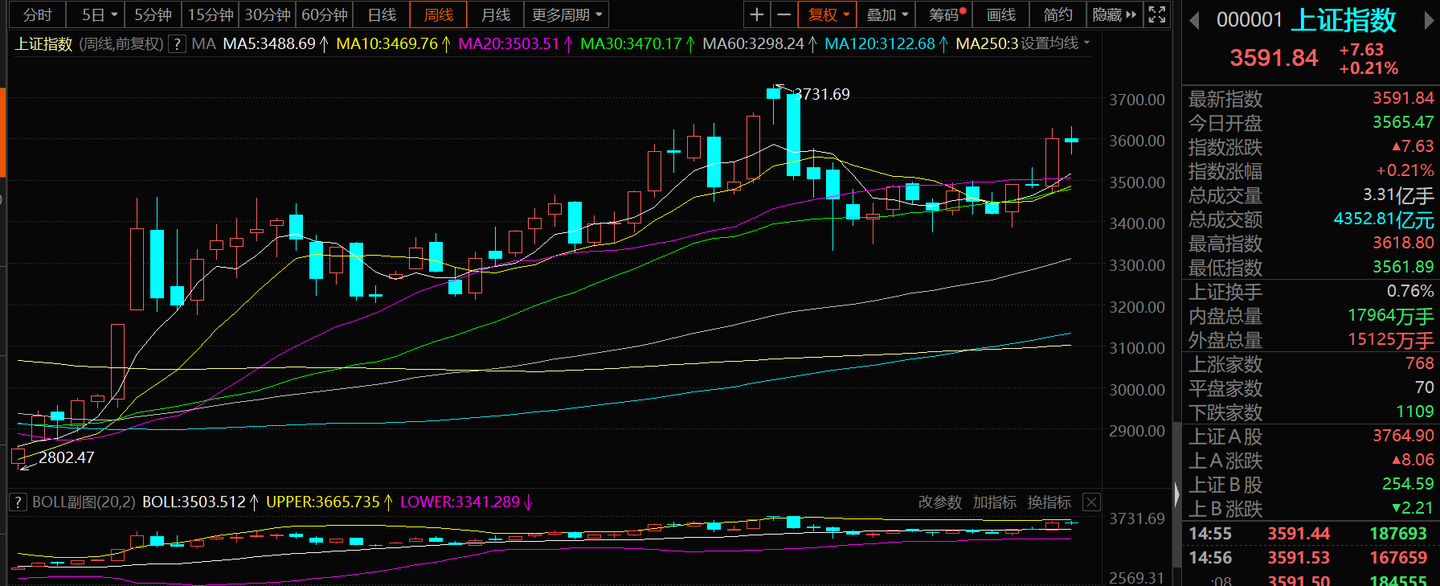This screenshot has width=1440, height=586.
Task: Click the 14:55 tick trade row
Action: pyautogui.click(x=1311, y=535)
